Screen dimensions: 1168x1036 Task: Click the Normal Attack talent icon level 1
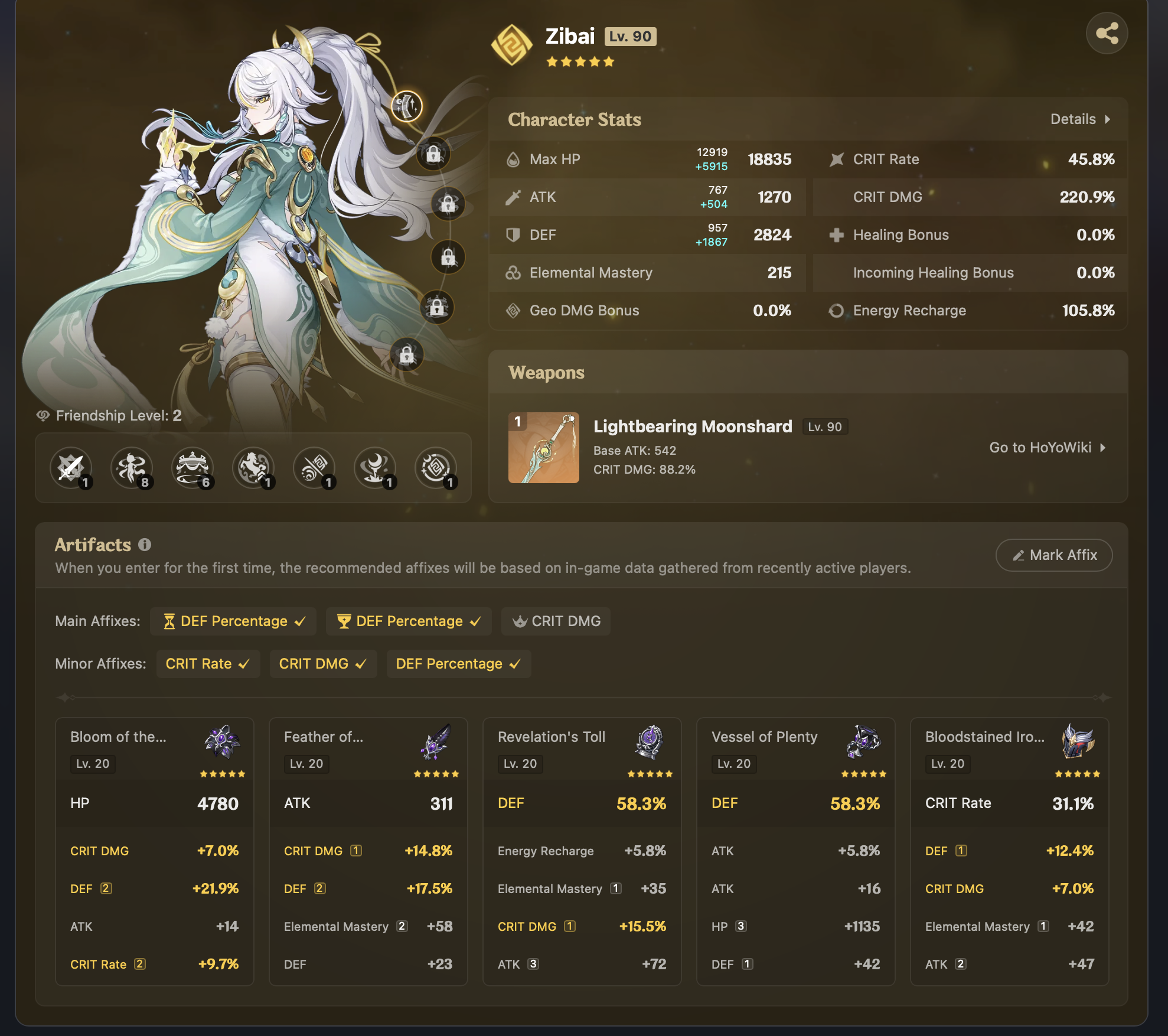(x=71, y=468)
